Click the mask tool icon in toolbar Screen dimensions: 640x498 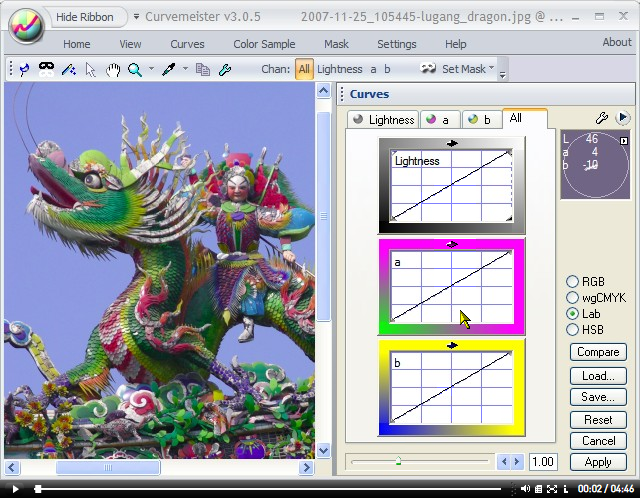point(46,69)
